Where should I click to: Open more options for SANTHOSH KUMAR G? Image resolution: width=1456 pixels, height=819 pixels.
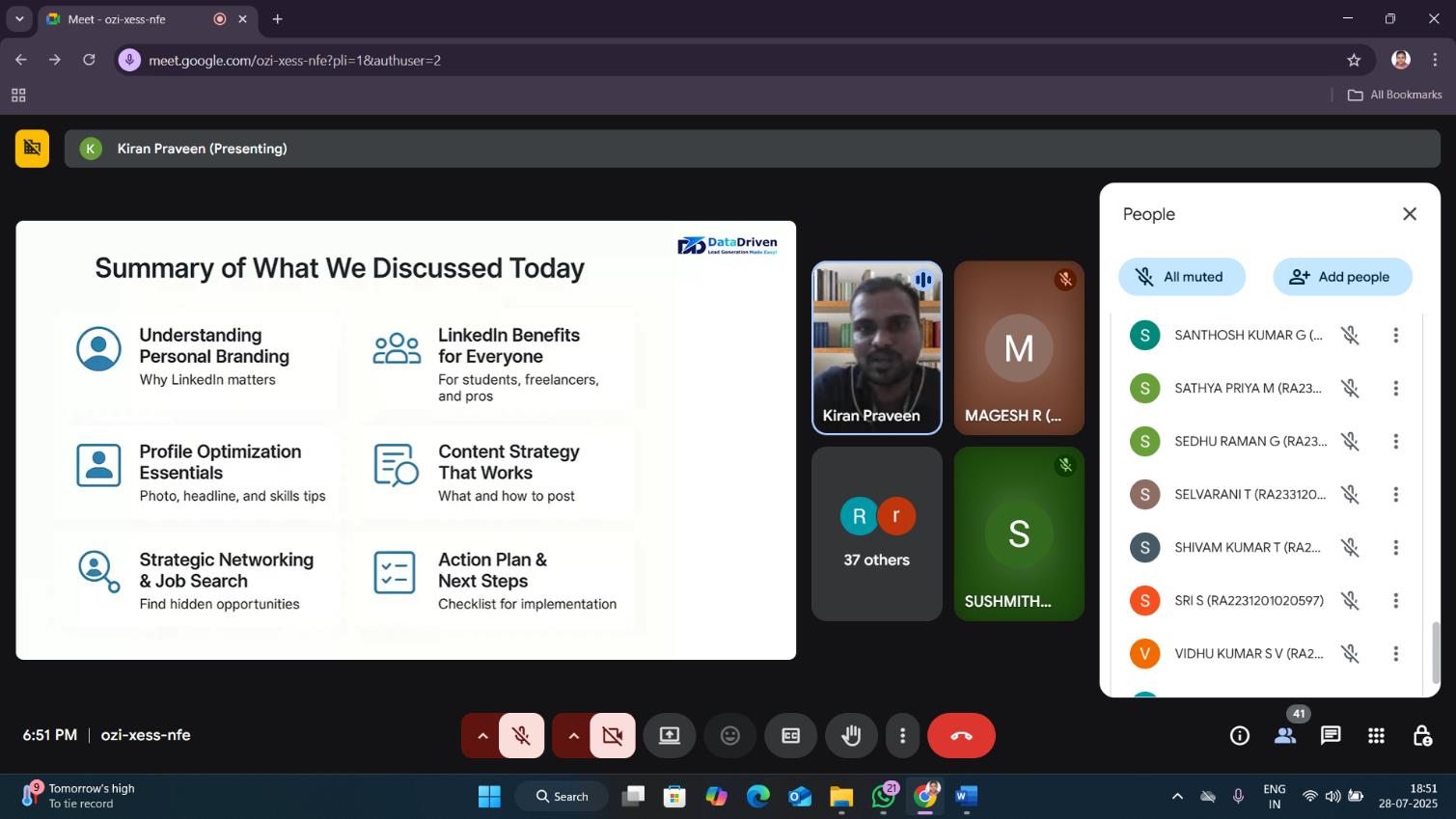point(1395,336)
